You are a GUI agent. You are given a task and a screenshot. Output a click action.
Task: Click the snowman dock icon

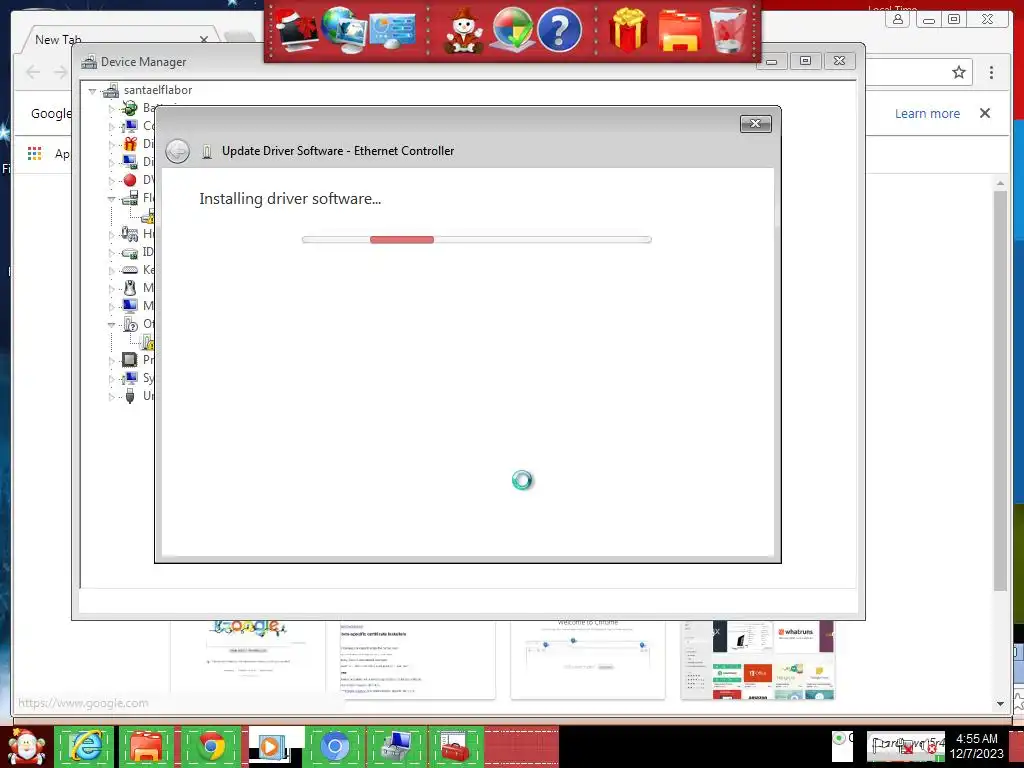(x=463, y=31)
